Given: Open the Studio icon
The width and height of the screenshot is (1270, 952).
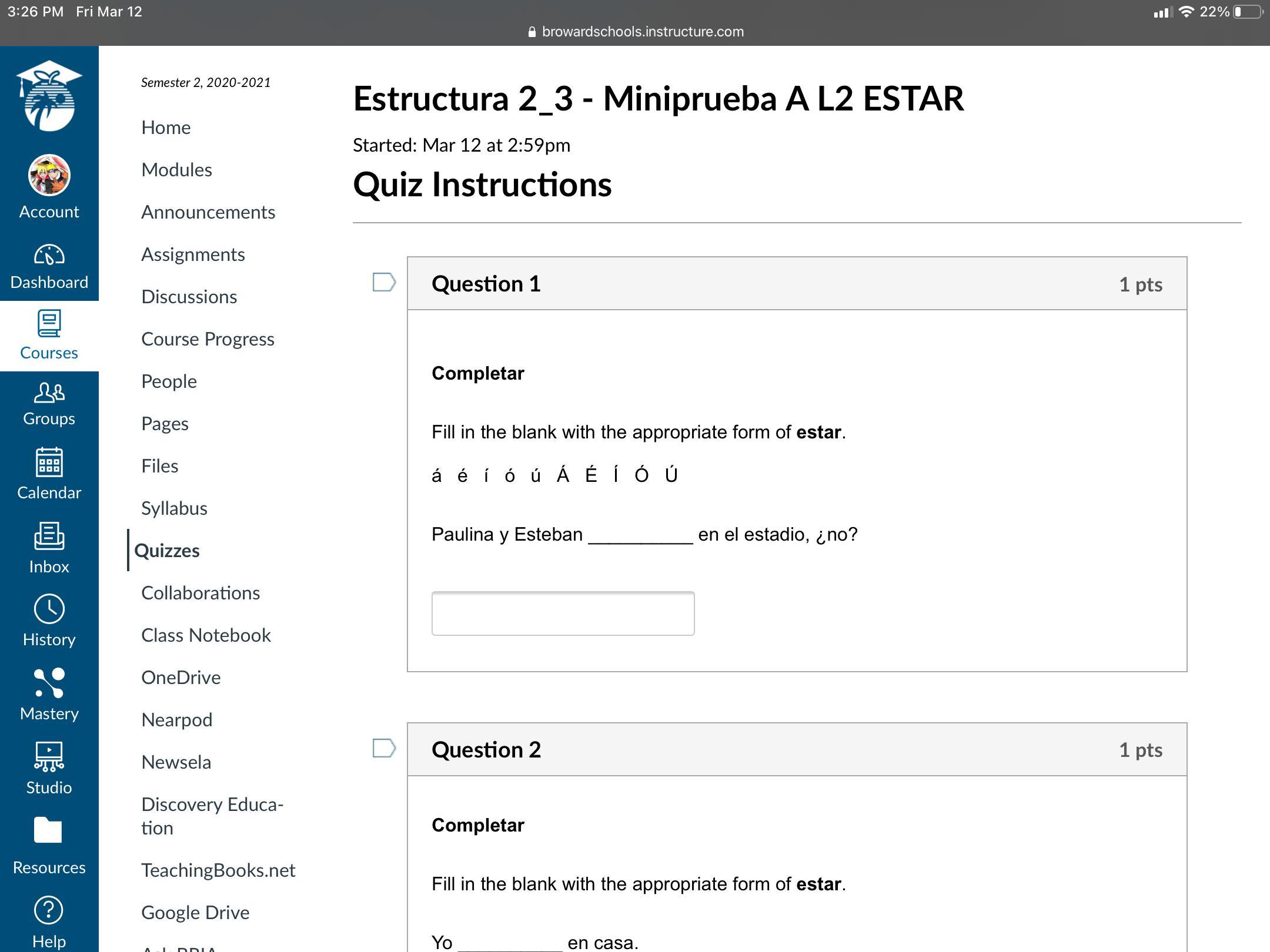Looking at the screenshot, I should [49, 757].
